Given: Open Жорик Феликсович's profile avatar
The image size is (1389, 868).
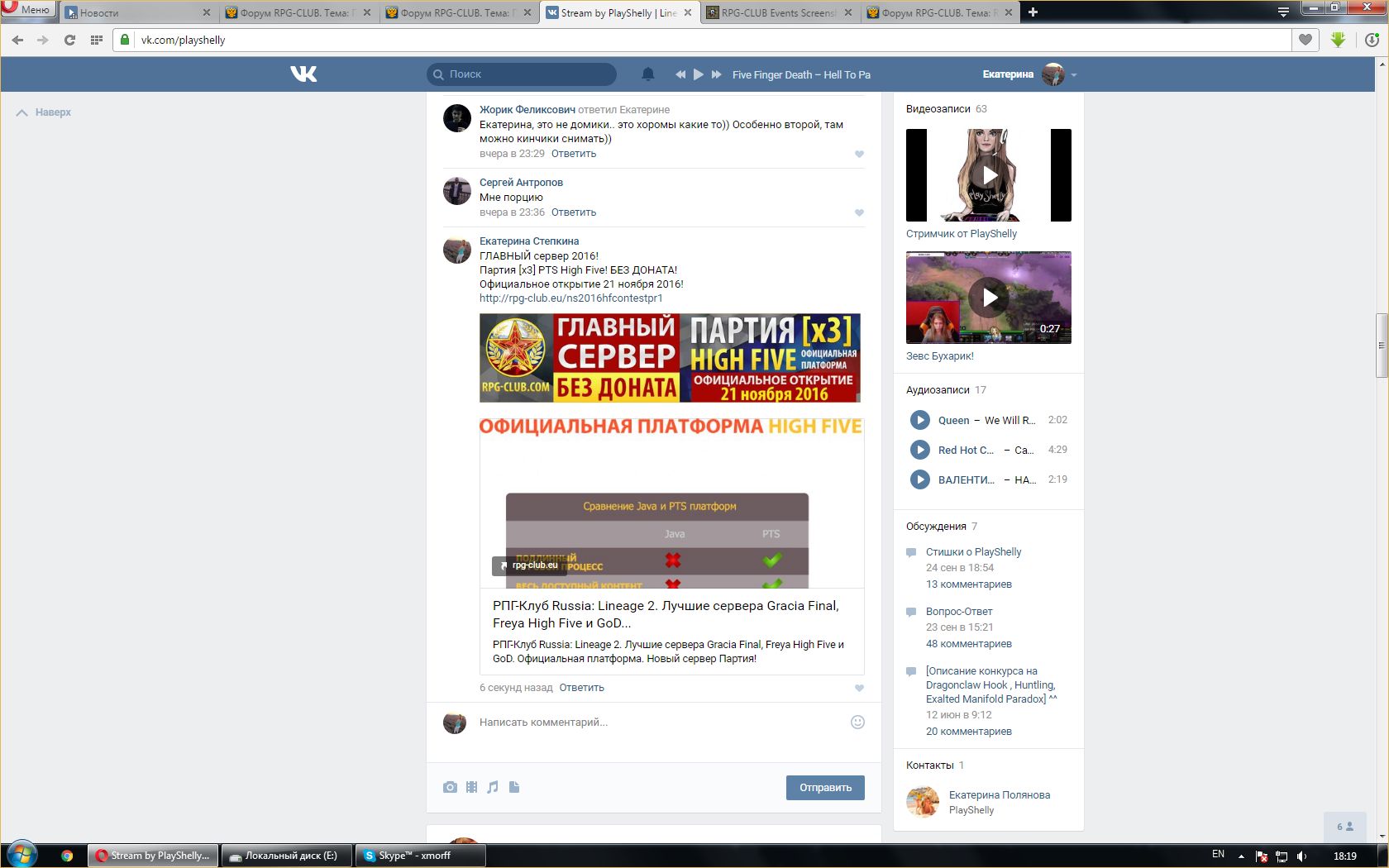Looking at the screenshot, I should [457, 118].
